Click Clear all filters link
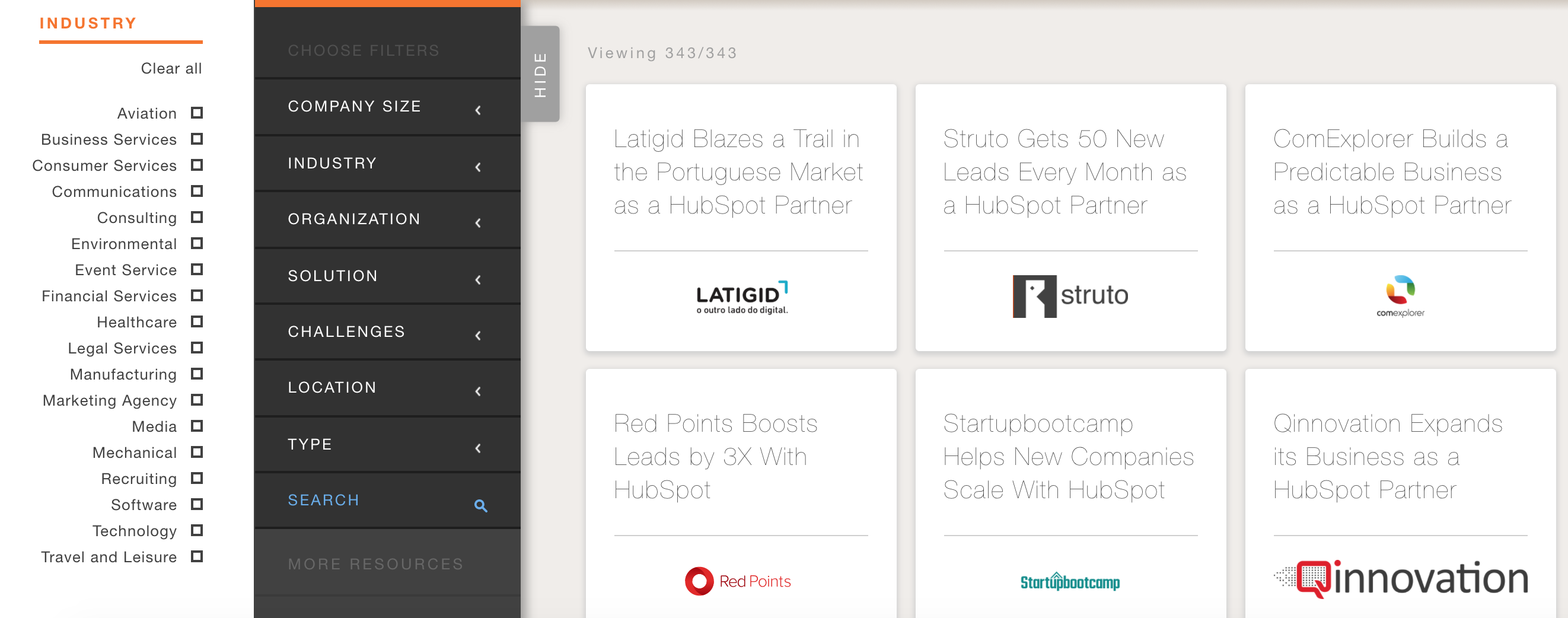1568x618 pixels. point(171,68)
